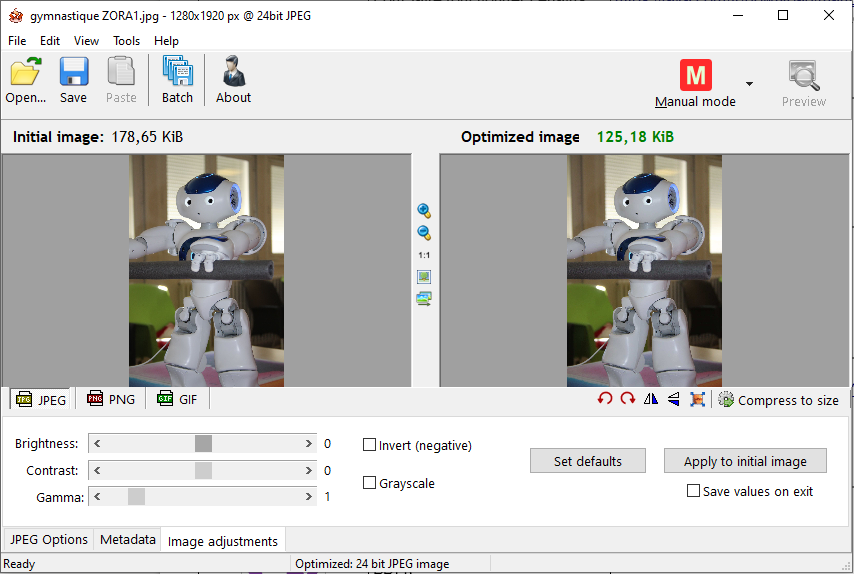Click the optimized image preview
Viewport: 854px width, 574px height.
tap(644, 271)
